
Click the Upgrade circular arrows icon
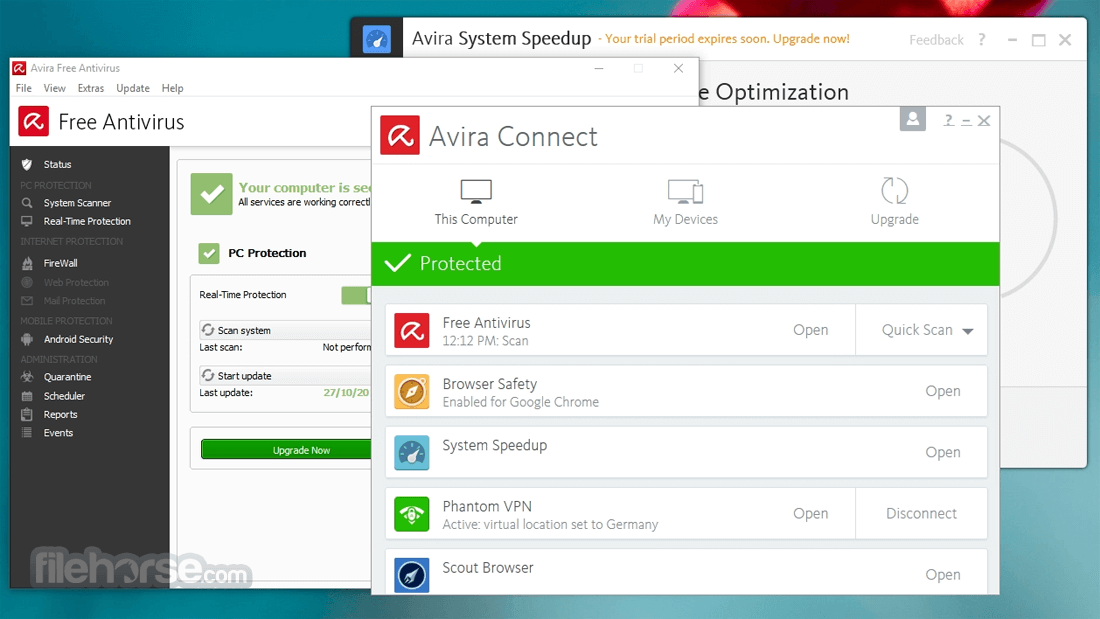coord(894,191)
